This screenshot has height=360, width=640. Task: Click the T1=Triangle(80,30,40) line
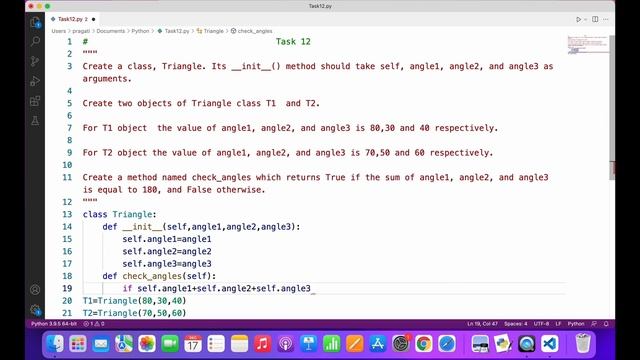pyautogui.click(x=134, y=301)
